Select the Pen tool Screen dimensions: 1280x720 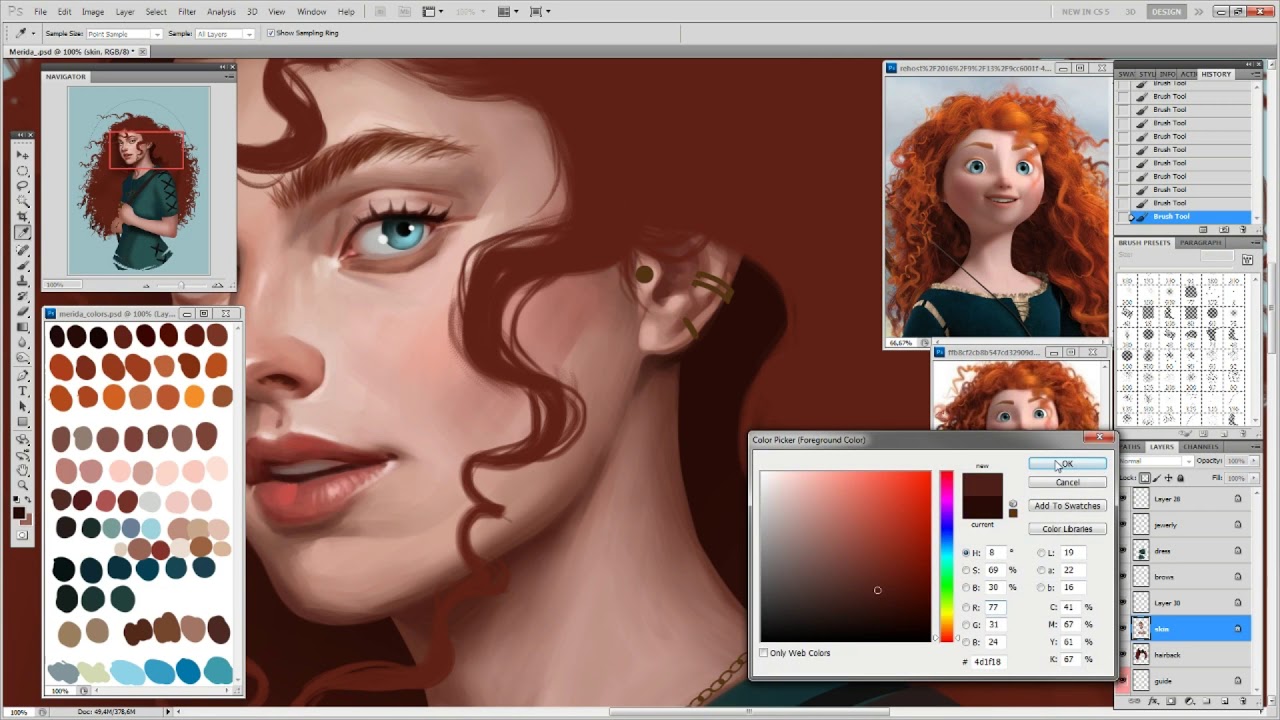pyautogui.click(x=22, y=375)
